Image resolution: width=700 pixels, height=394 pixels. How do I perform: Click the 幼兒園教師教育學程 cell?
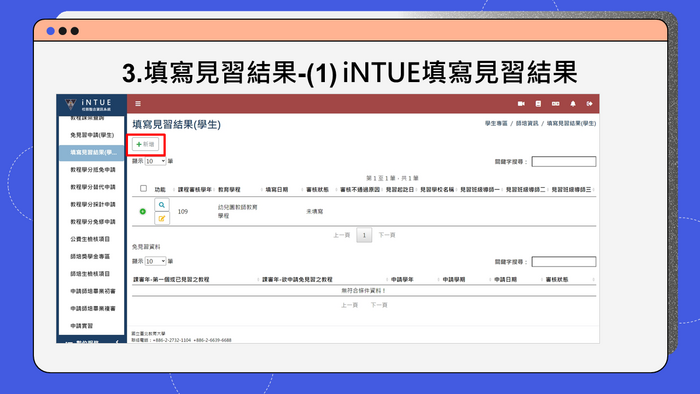[x=238, y=212]
